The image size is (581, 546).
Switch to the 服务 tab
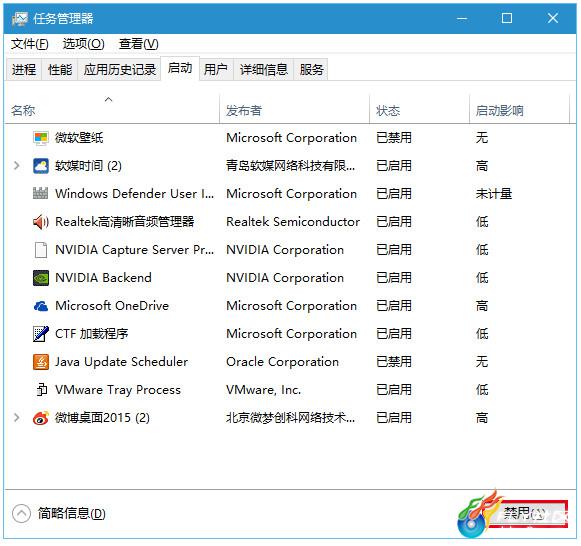[311, 69]
